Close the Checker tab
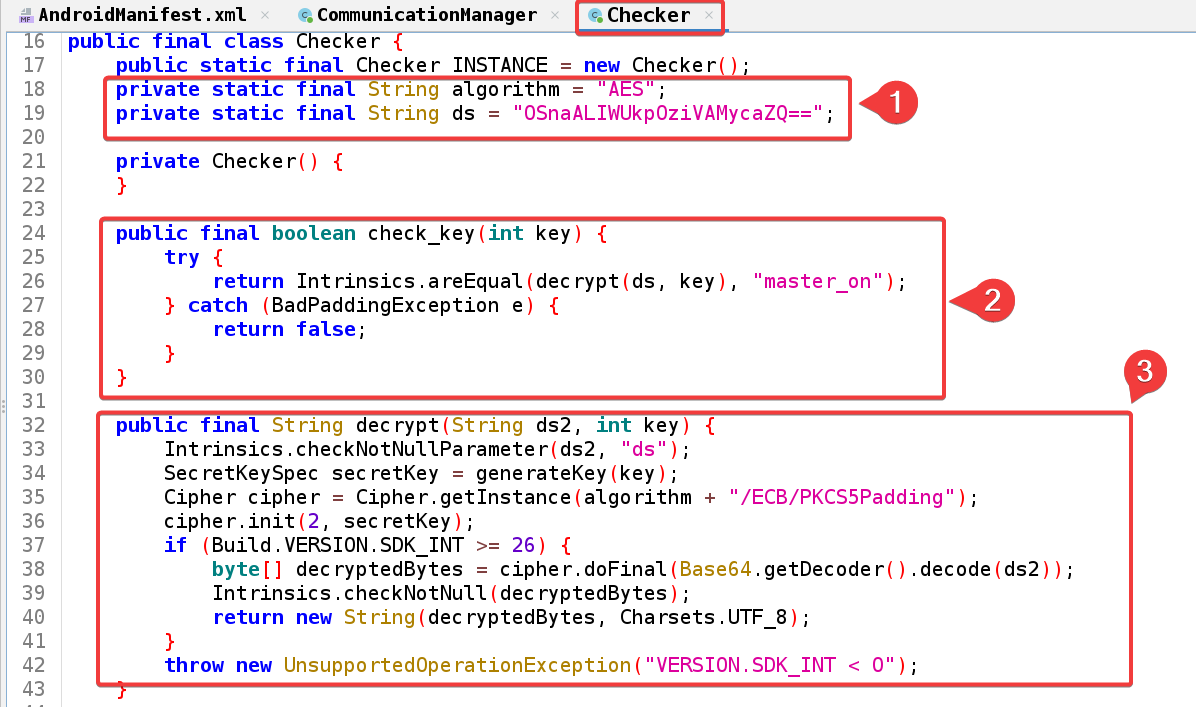1196x707 pixels. click(x=709, y=15)
